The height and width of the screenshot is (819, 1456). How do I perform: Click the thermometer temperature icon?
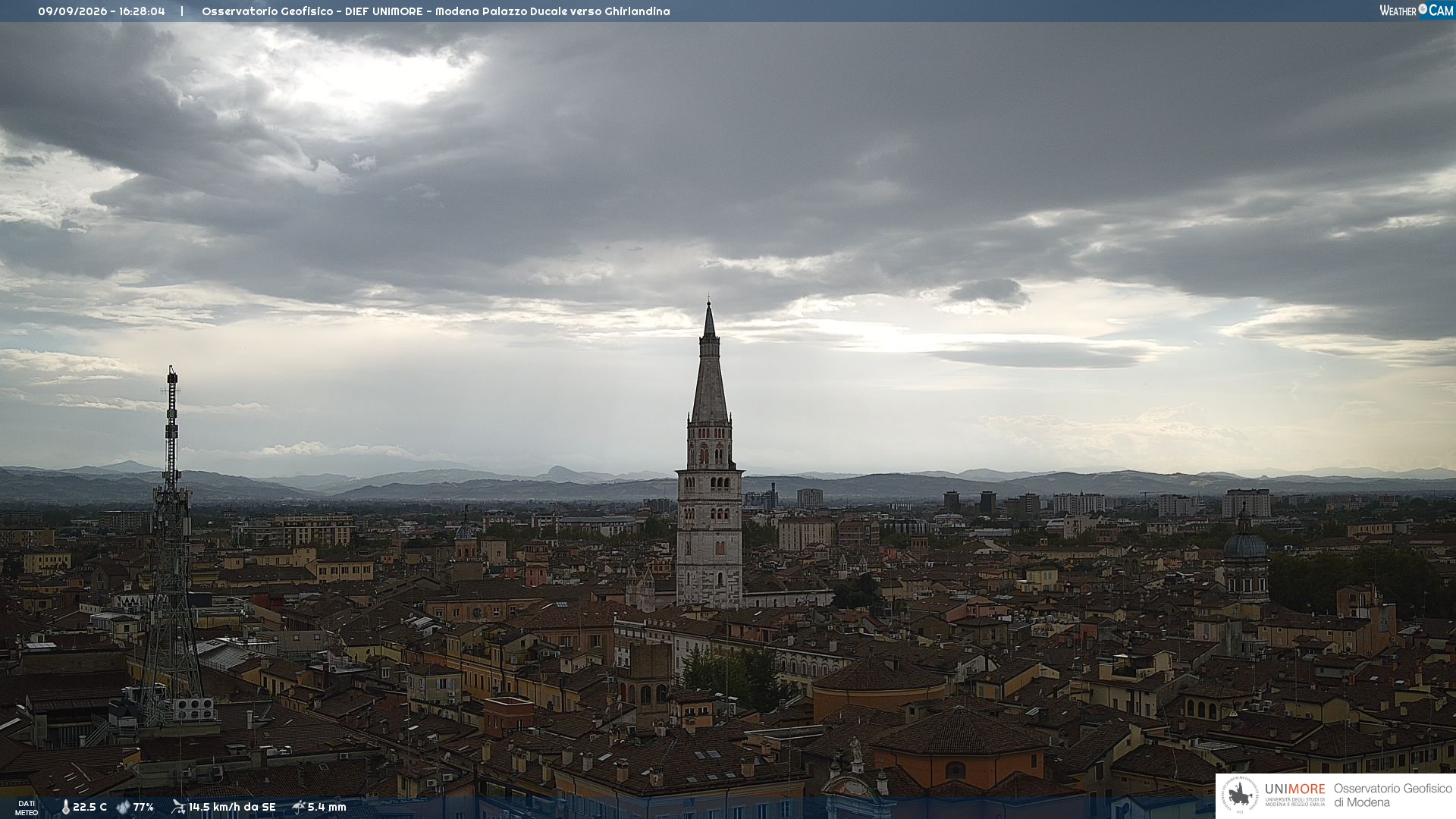point(65,808)
